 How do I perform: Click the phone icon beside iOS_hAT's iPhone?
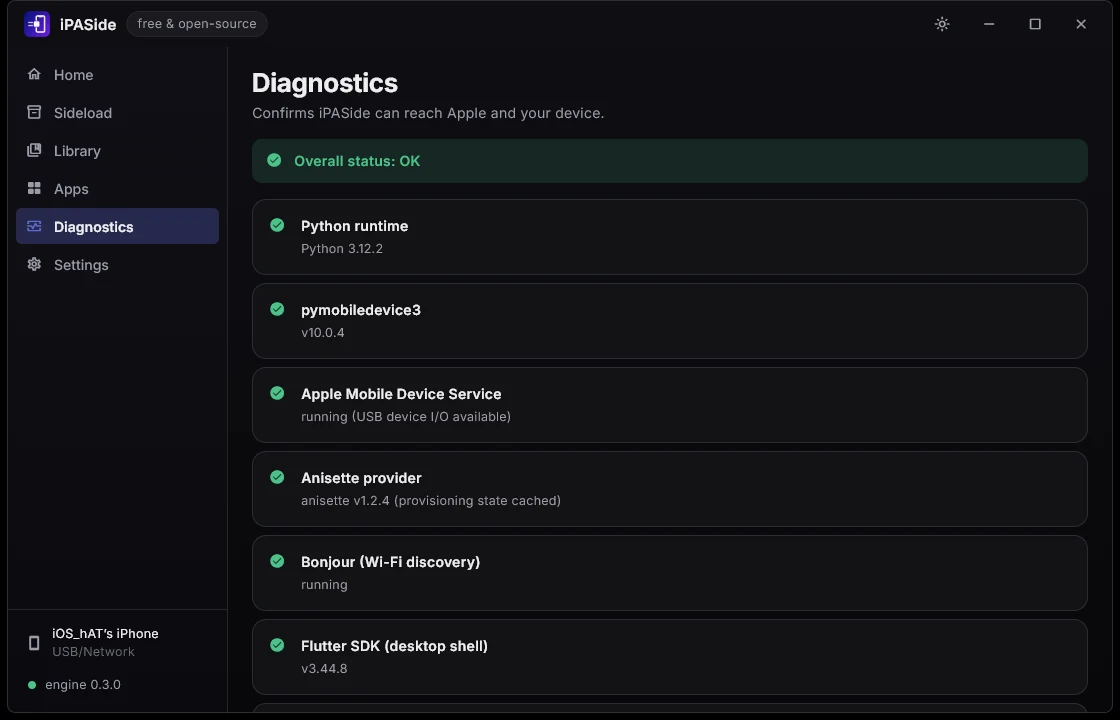coord(34,642)
